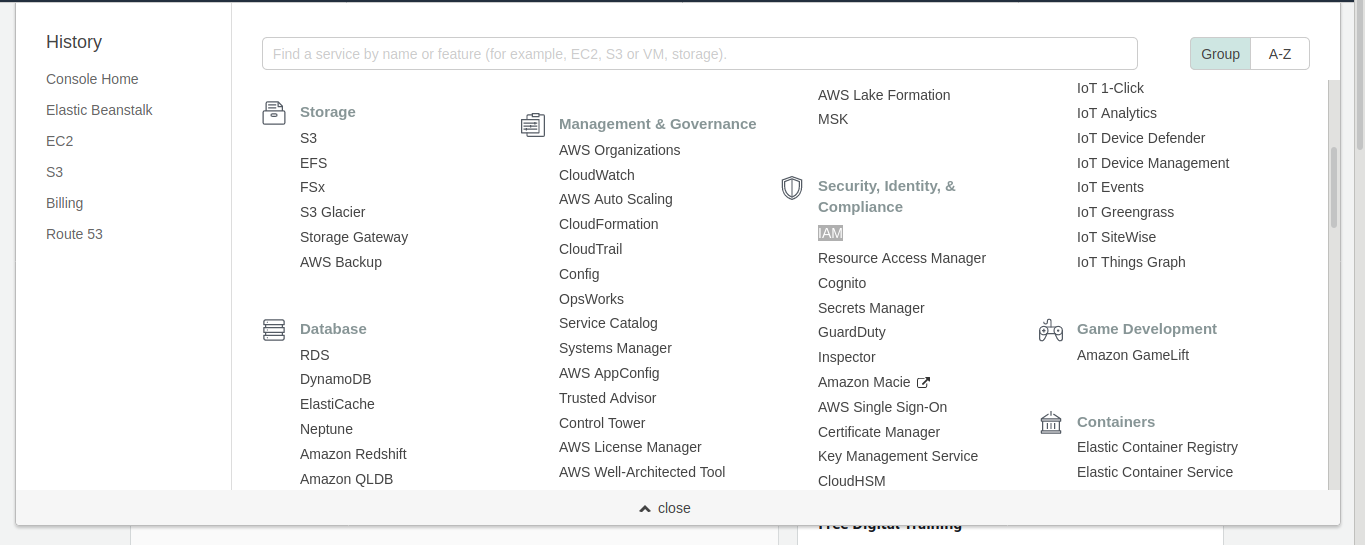Open Key Management Service
This screenshot has height=545, width=1365.
898,456
